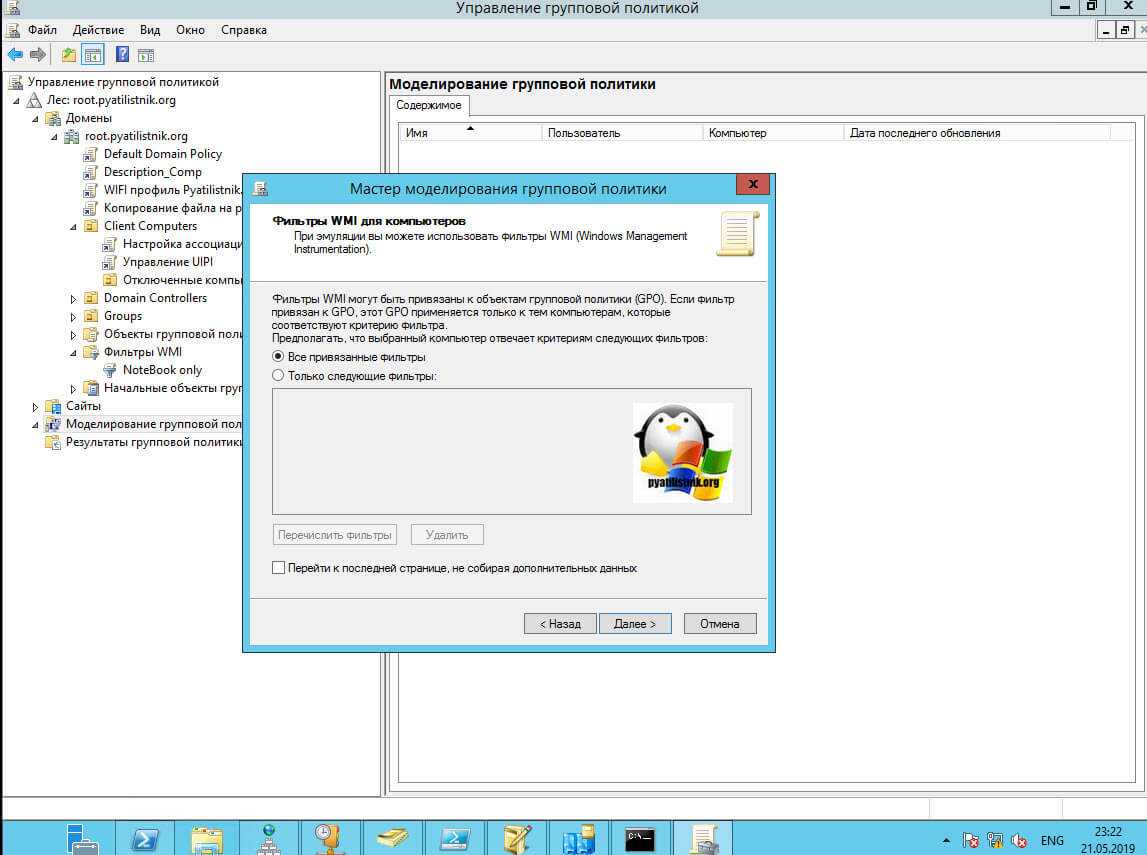Open the Default Domain Policy GPO link
Viewport: 1147px width, 855px height.
click(x=162, y=154)
